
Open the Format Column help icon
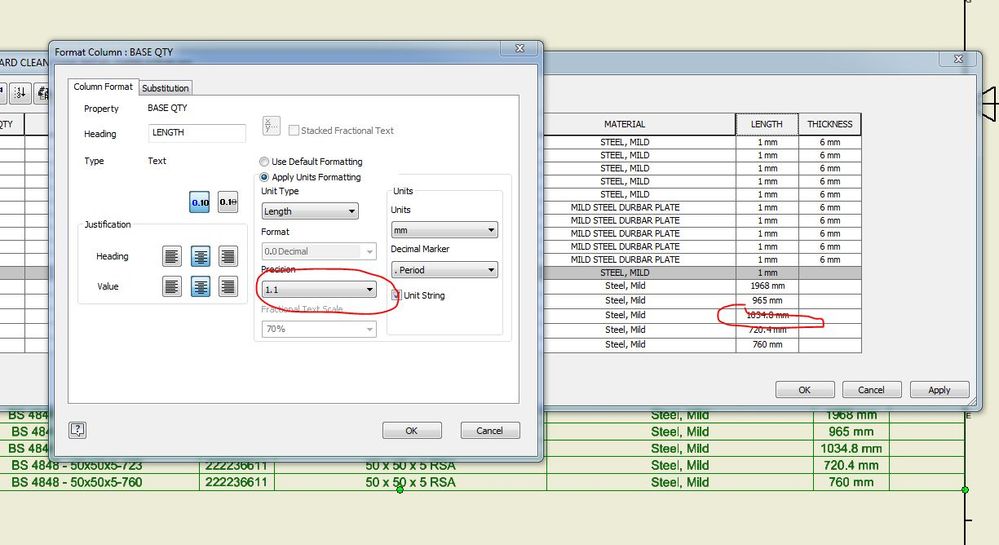78,430
